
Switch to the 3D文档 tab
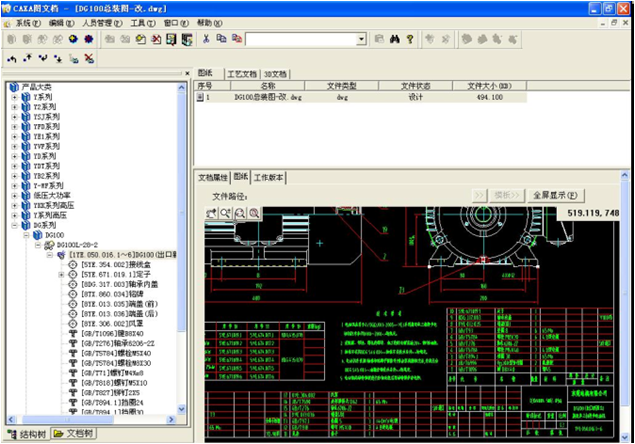pyautogui.click(x=275, y=74)
